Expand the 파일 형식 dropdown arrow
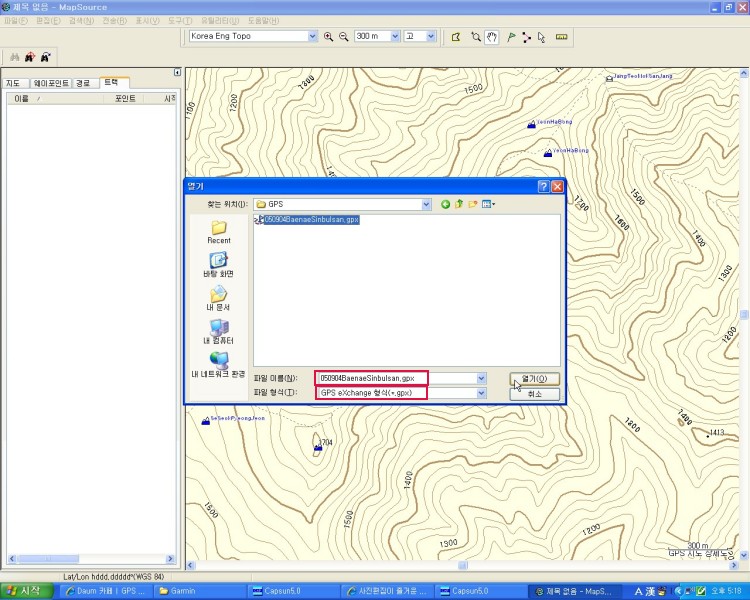This screenshot has height=600, width=750. point(481,393)
